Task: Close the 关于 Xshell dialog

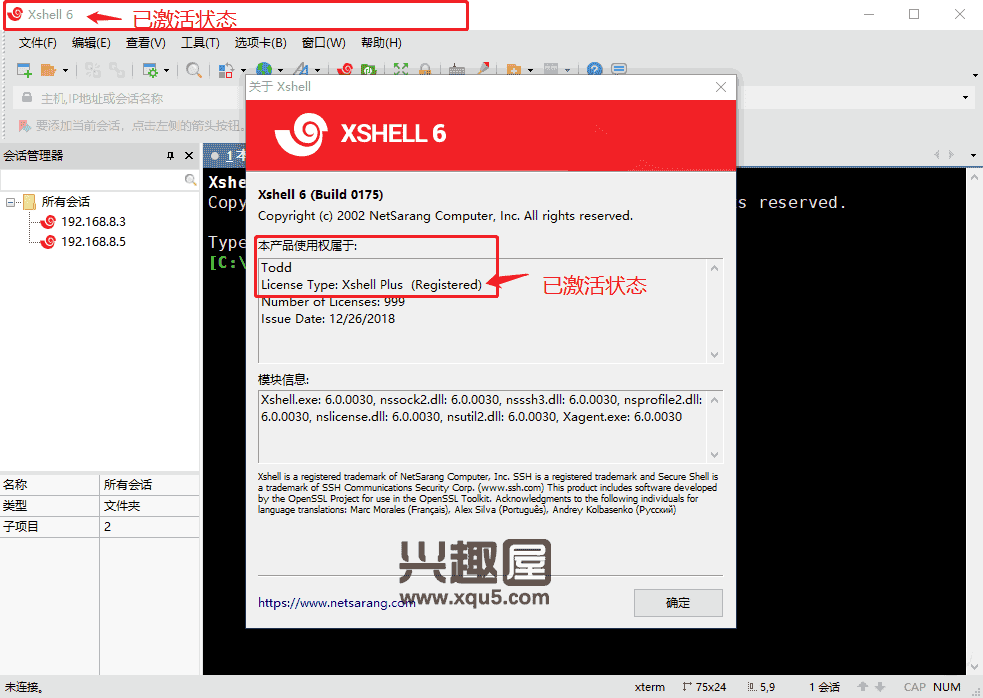Action: coord(721,87)
